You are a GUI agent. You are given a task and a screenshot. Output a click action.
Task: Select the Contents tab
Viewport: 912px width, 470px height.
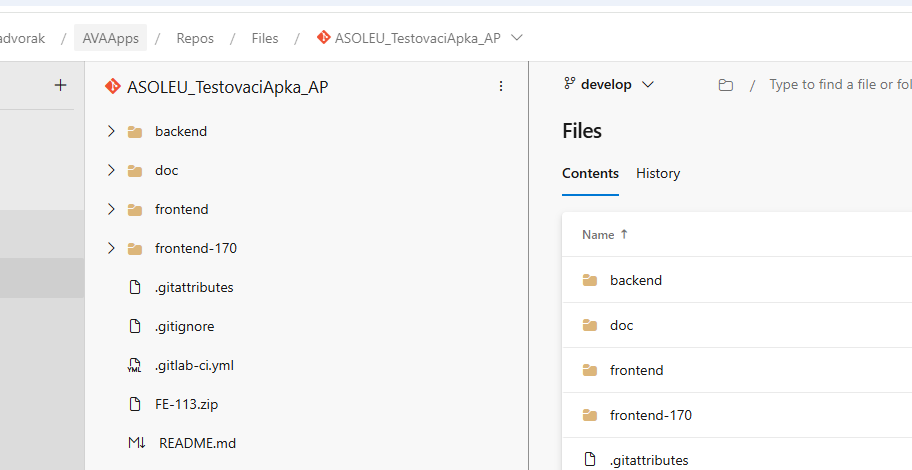(x=590, y=173)
